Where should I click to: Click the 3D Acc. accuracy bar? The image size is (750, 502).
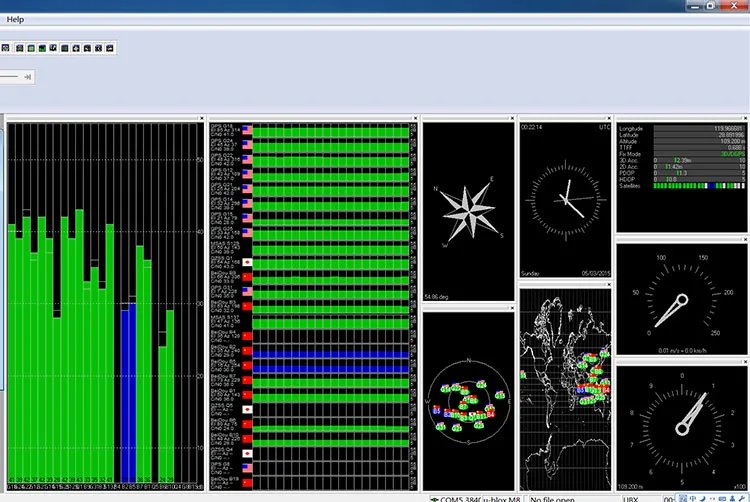(x=699, y=160)
